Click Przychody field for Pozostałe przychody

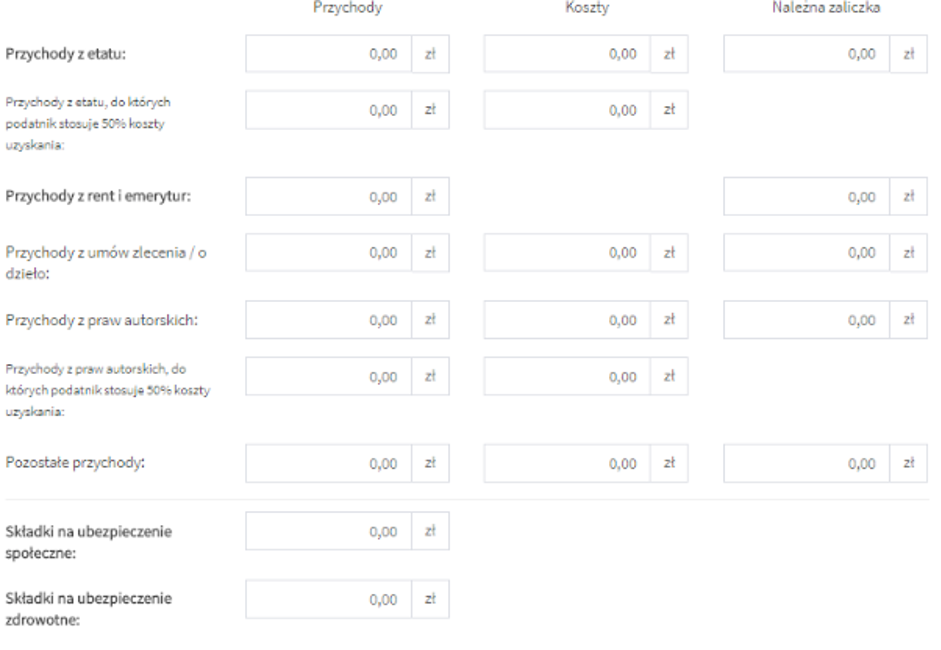(328, 463)
